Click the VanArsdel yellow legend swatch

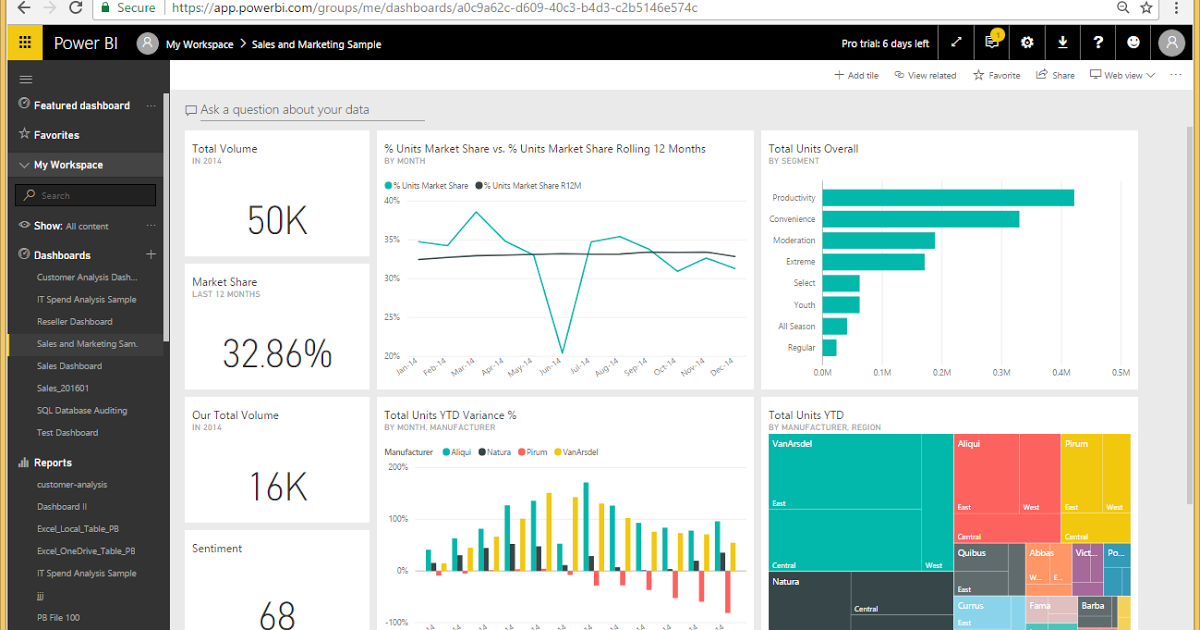pos(557,452)
